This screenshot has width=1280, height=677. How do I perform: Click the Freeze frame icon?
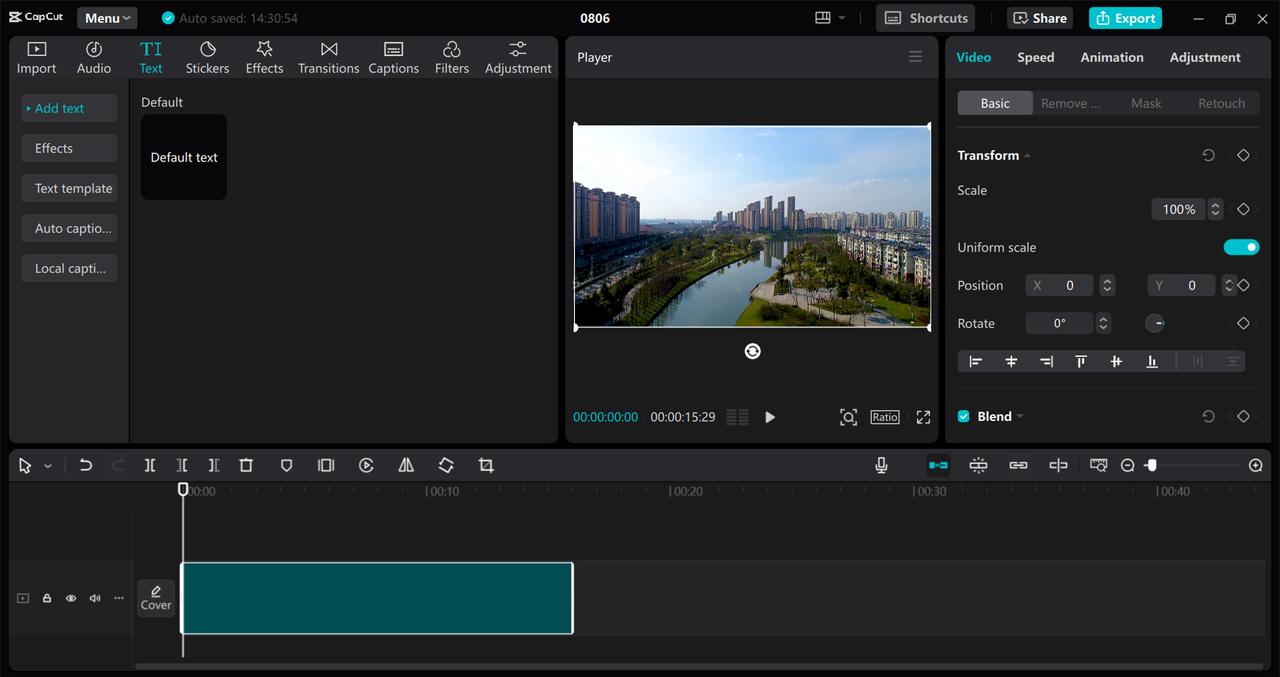pos(326,465)
